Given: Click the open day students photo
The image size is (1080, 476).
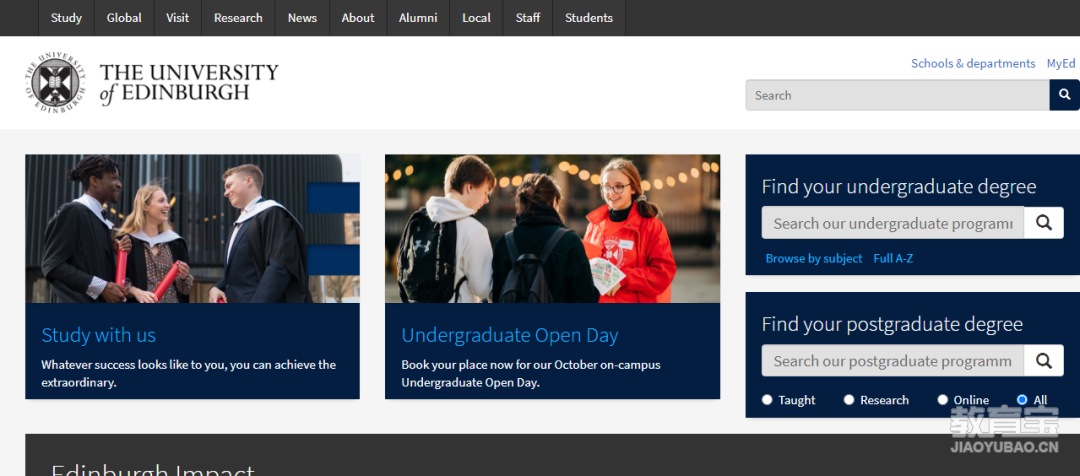Looking at the screenshot, I should coord(552,229).
